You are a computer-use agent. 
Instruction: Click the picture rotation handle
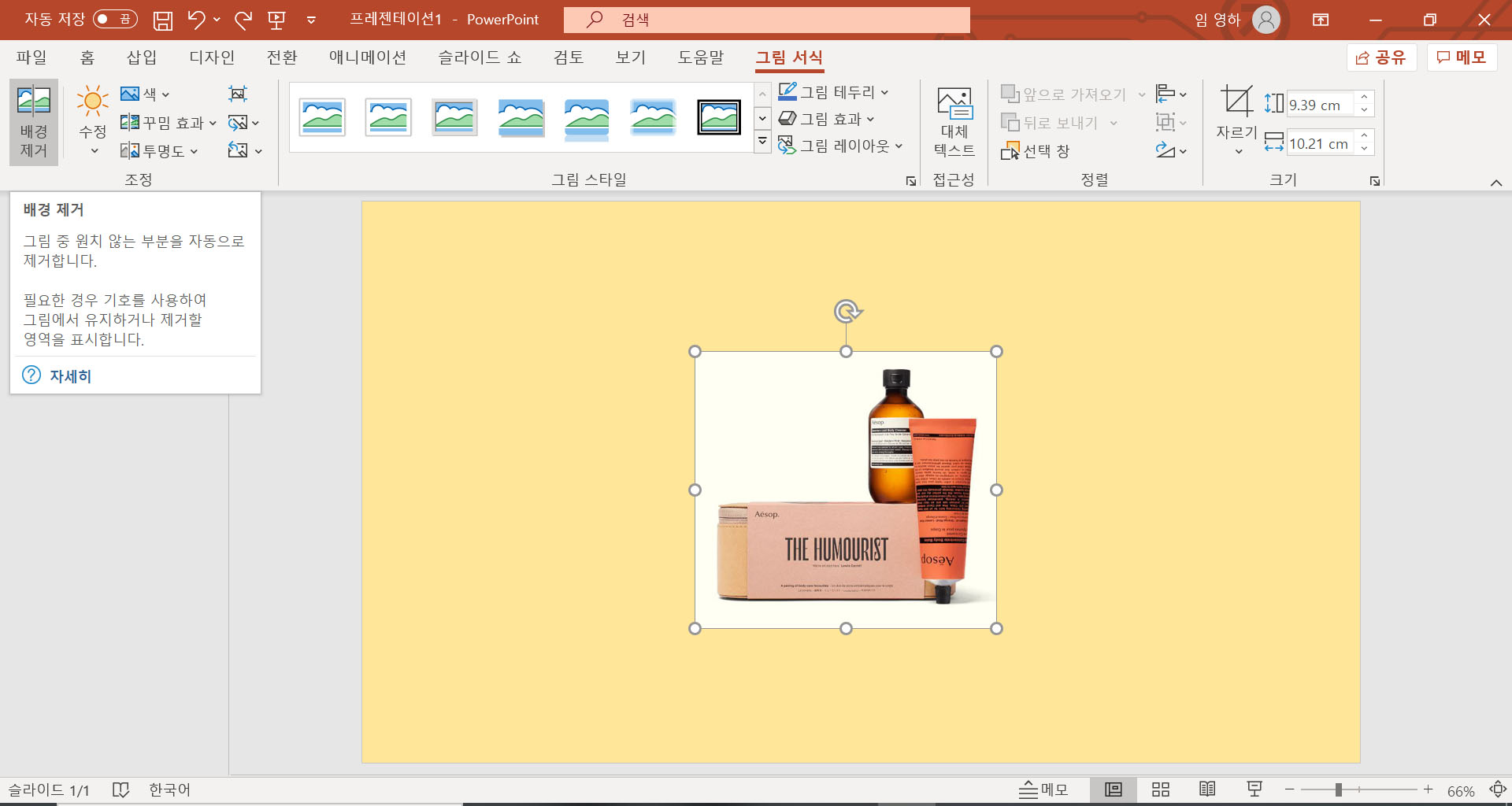tap(847, 312)
